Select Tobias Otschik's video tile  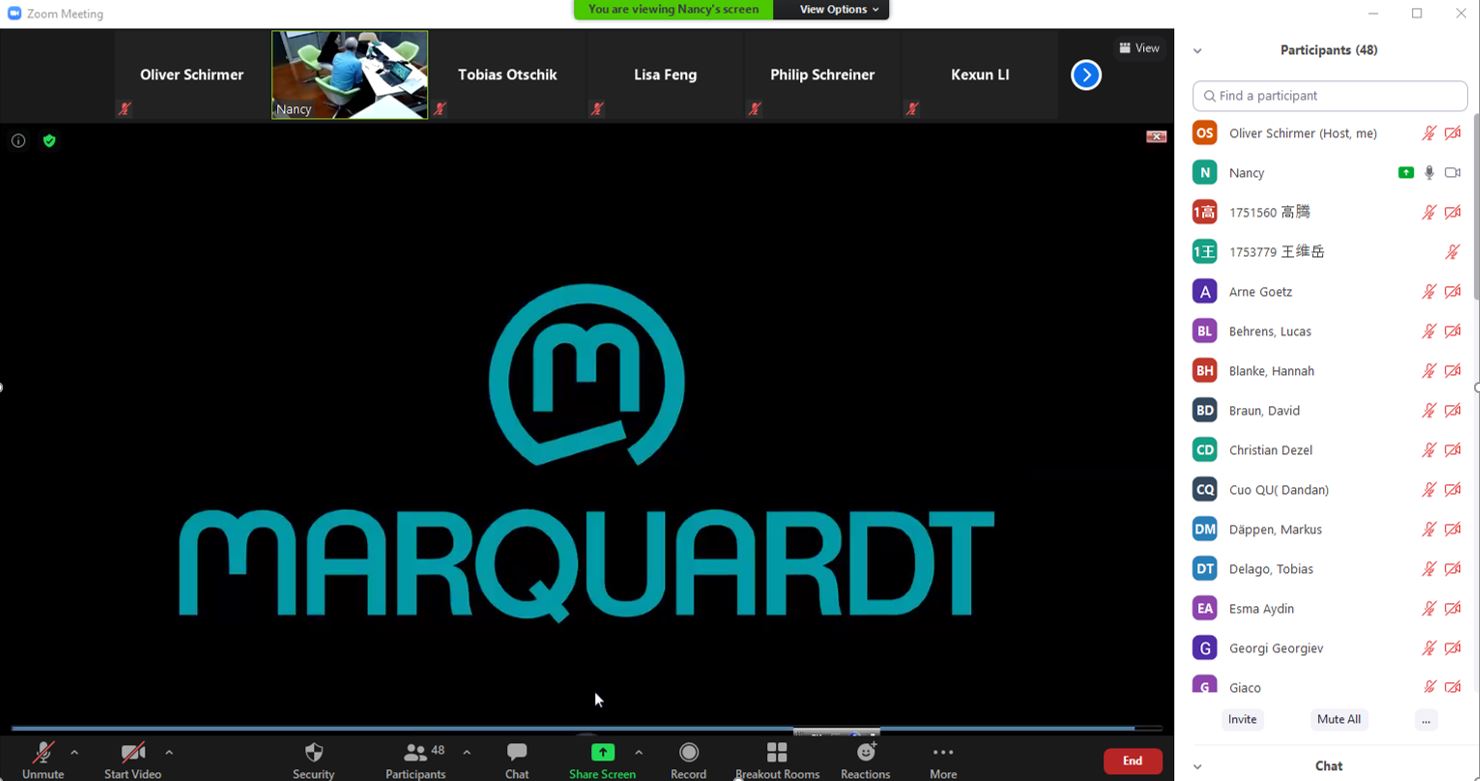pyautogui.click(x=507, y=75)
